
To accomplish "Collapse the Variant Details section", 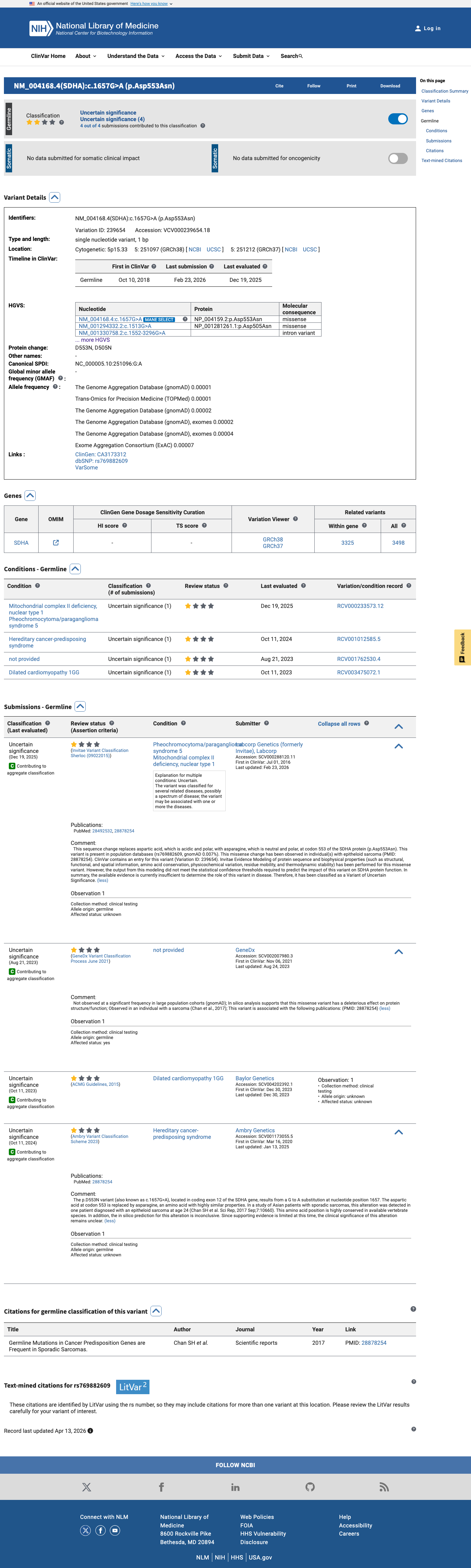I will [x=55, y=197].
